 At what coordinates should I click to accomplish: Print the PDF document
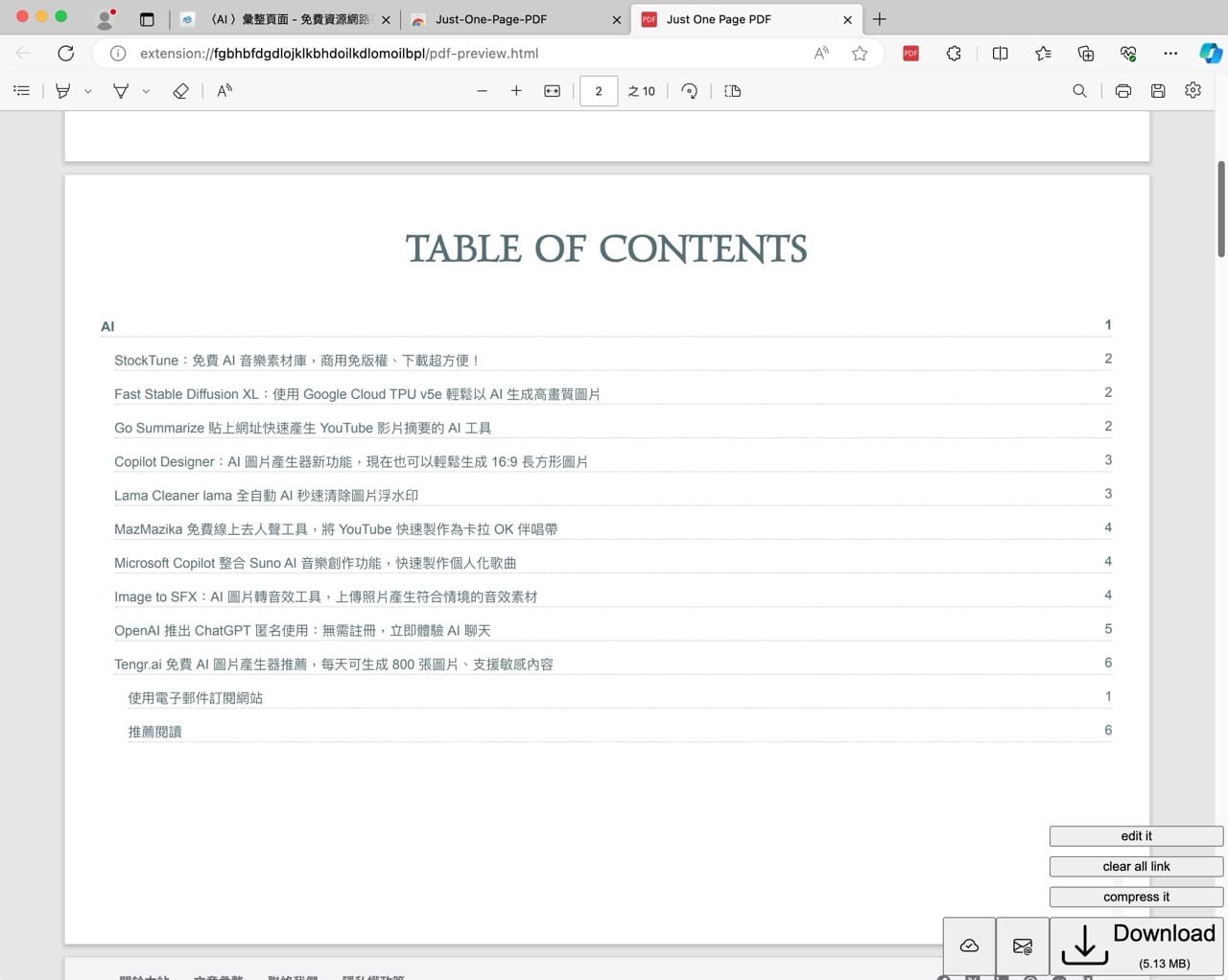(x=1123, y=91)
